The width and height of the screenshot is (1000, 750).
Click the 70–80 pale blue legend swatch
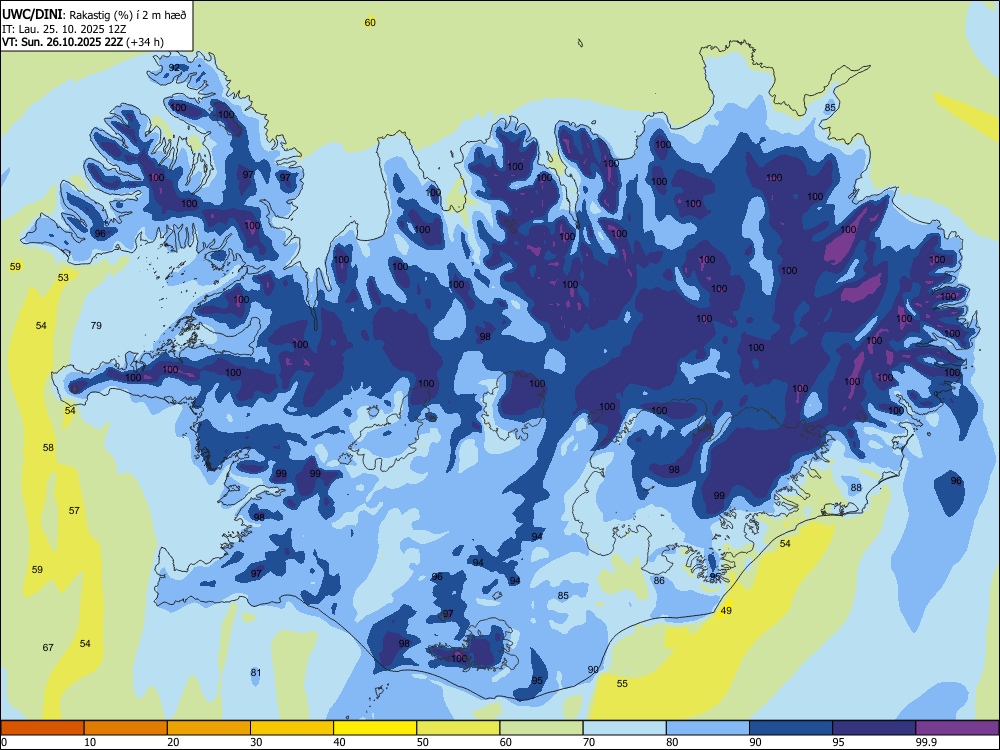tap(624, 728)
